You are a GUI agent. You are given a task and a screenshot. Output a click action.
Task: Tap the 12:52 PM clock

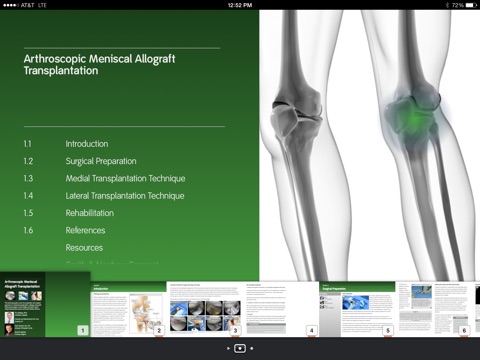tap(240, 5)
